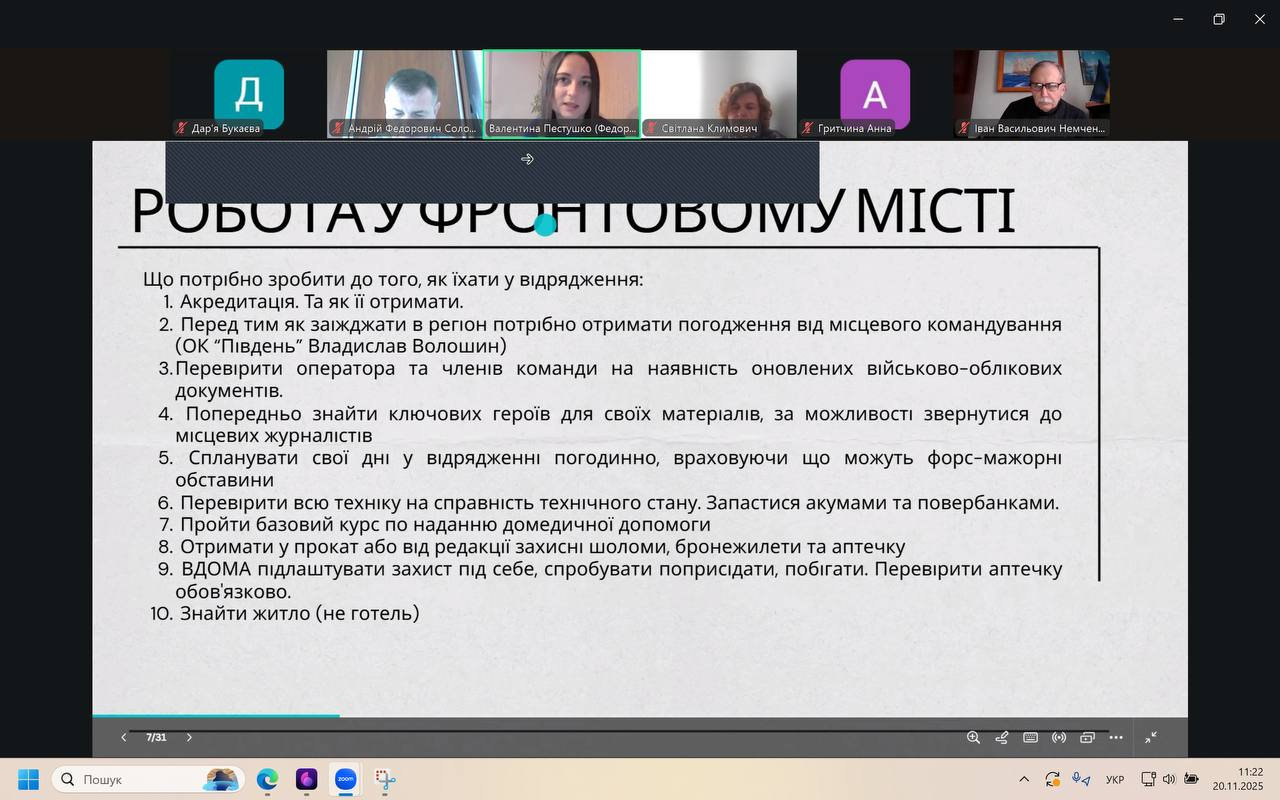Go to the next slide arrow
Screen dimensions: 1280x800
tap(189, 738)
